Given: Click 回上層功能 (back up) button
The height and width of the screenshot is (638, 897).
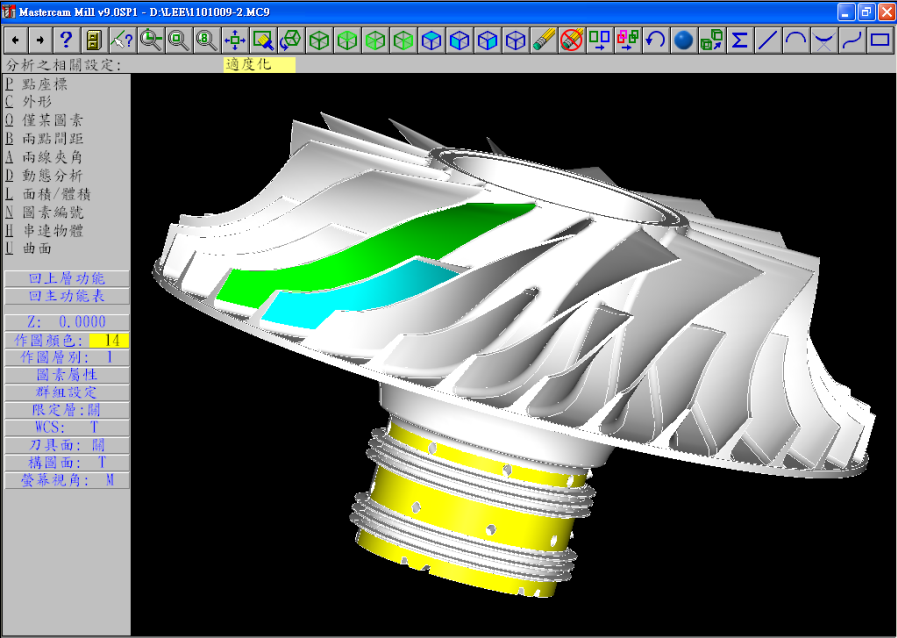Looking at the screenshot, I should coord(66,278).
